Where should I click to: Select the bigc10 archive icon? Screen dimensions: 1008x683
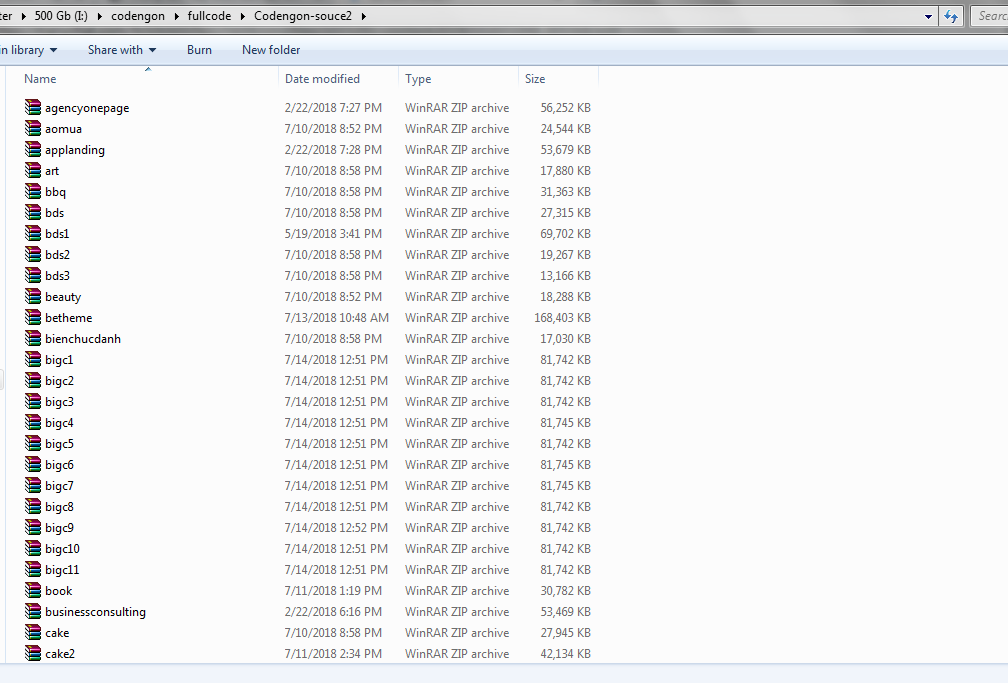(x=33, y=549)
